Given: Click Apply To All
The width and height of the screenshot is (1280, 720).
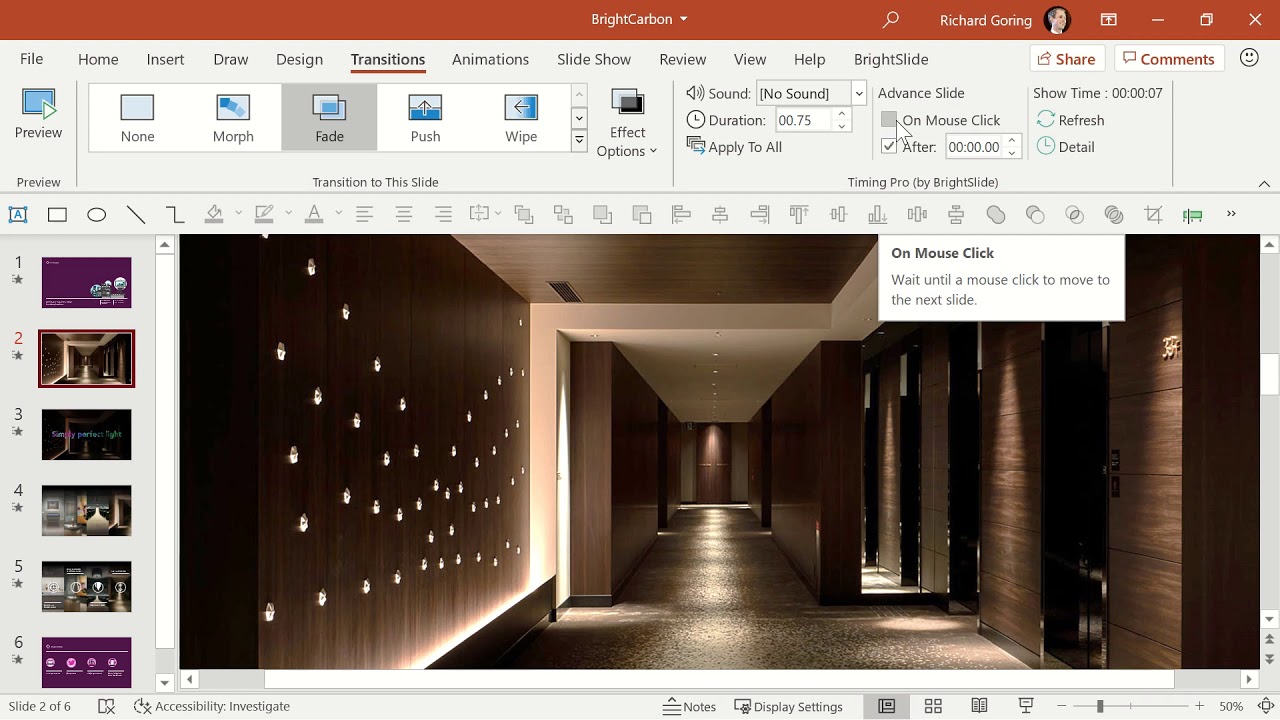Looking at the screenshot, I should point(735,147).
